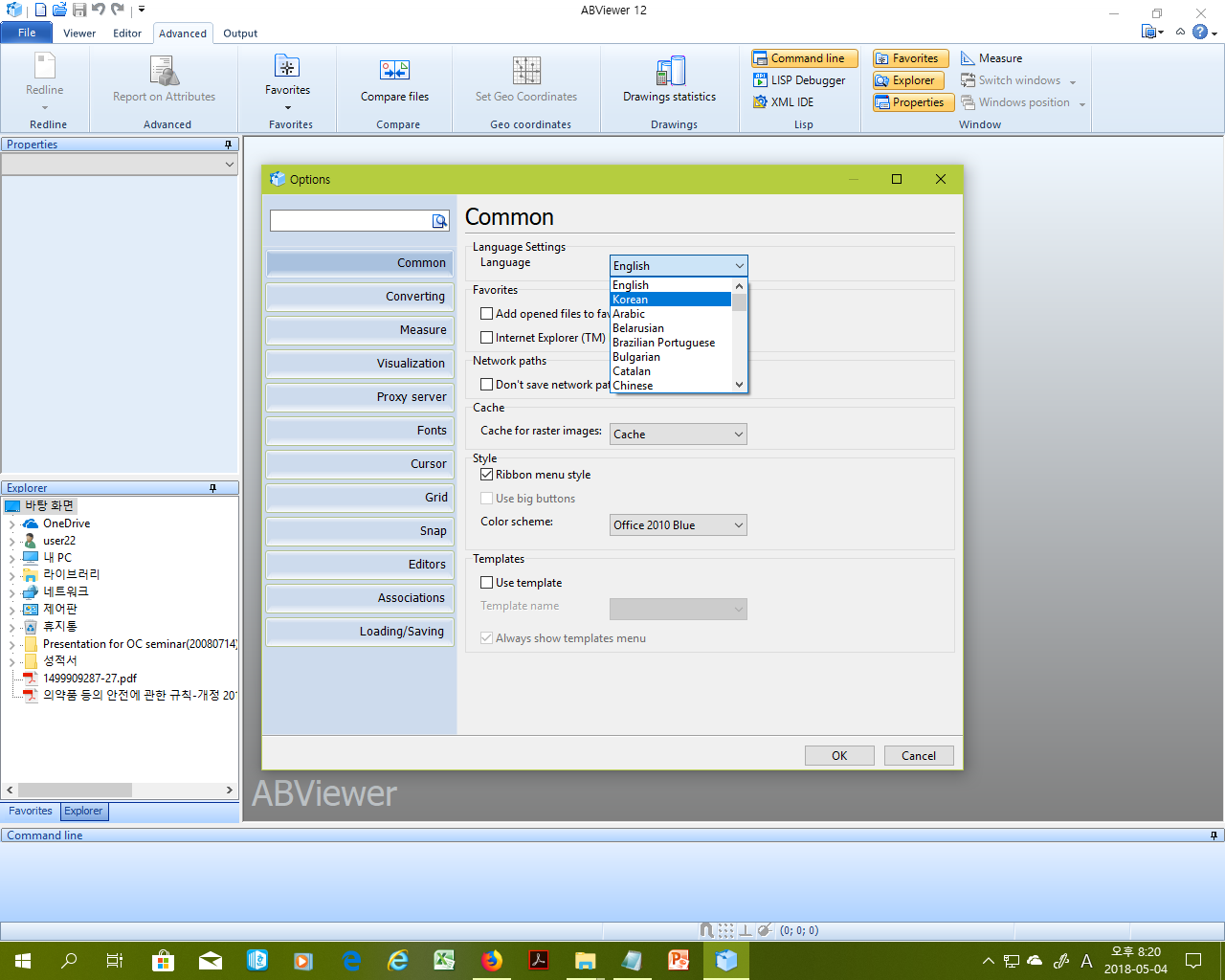This screenshot has height=980, width=1225.
Task: Open Drawings statistics
Action: click(x=669, y=78)
